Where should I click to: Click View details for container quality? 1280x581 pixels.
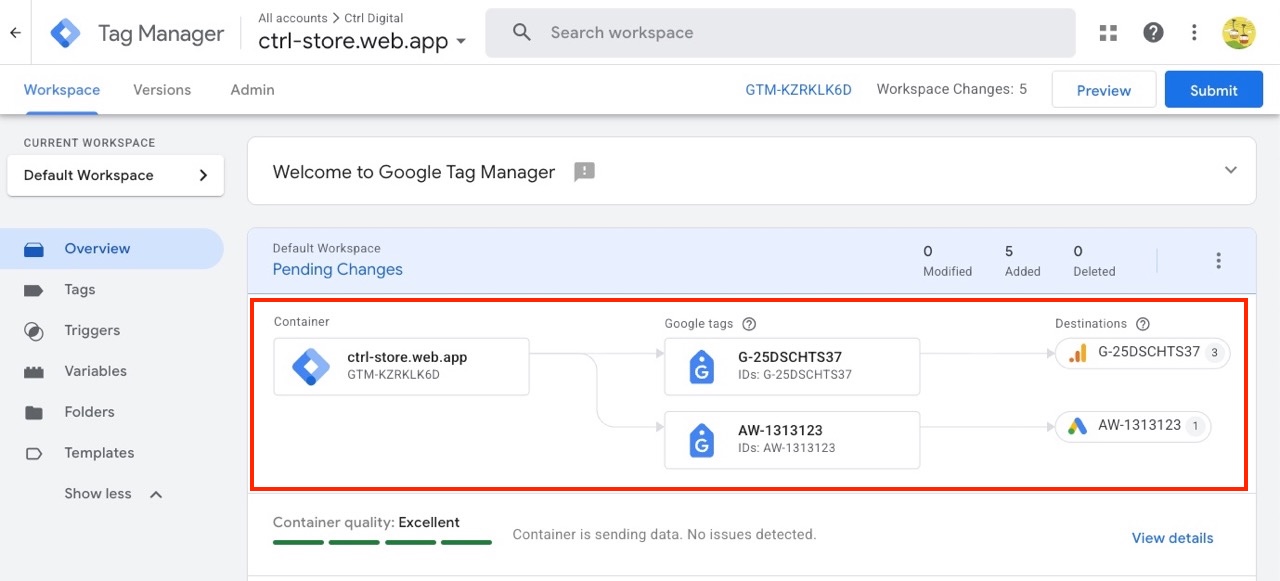coord(1172,538)
